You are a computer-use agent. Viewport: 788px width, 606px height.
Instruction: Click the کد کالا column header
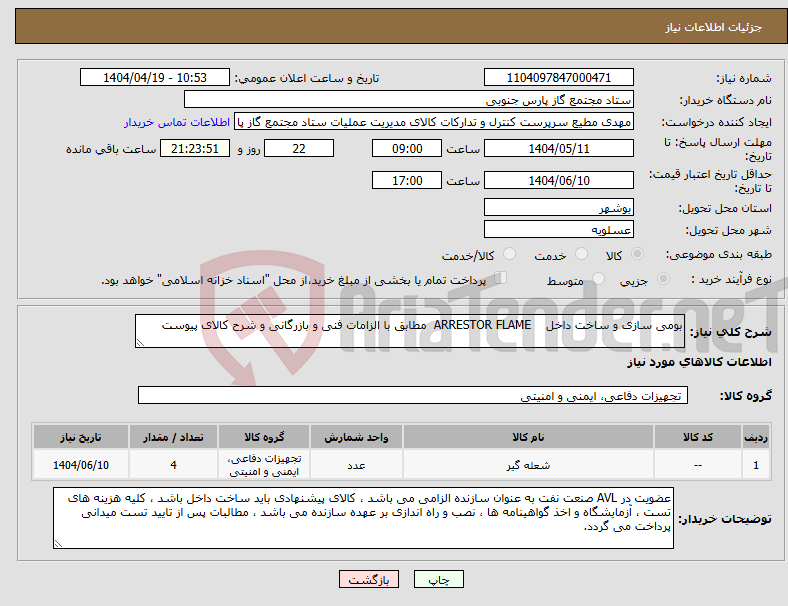point(698,437)
